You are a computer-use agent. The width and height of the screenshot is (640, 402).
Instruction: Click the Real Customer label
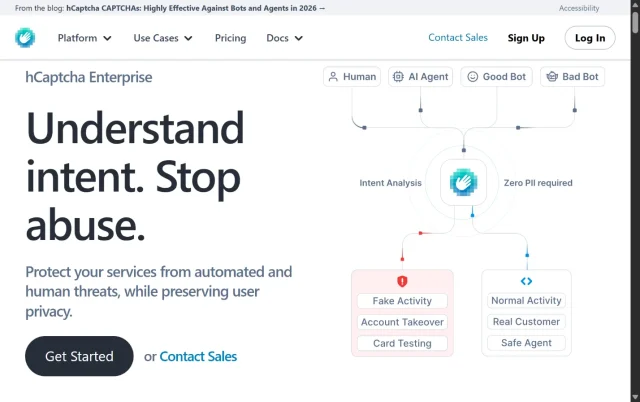(526, 322)
